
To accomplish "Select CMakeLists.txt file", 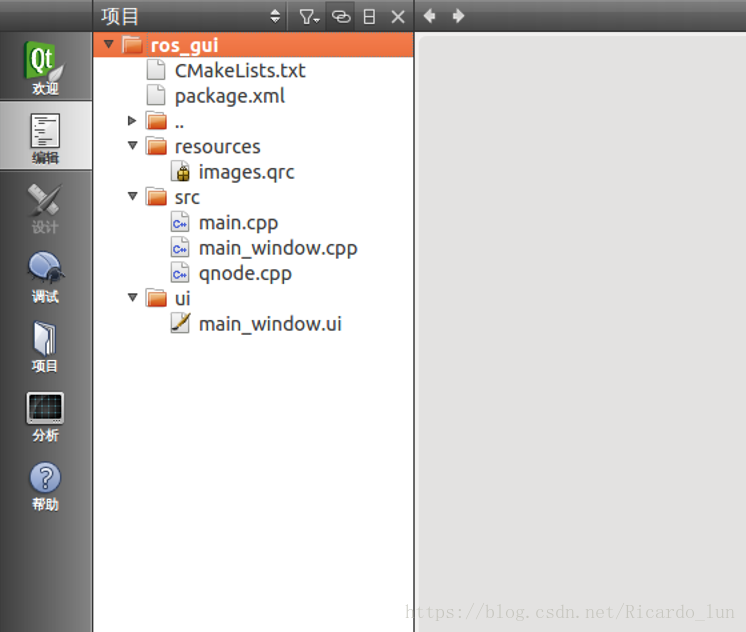I will click(x=240, y=71).
